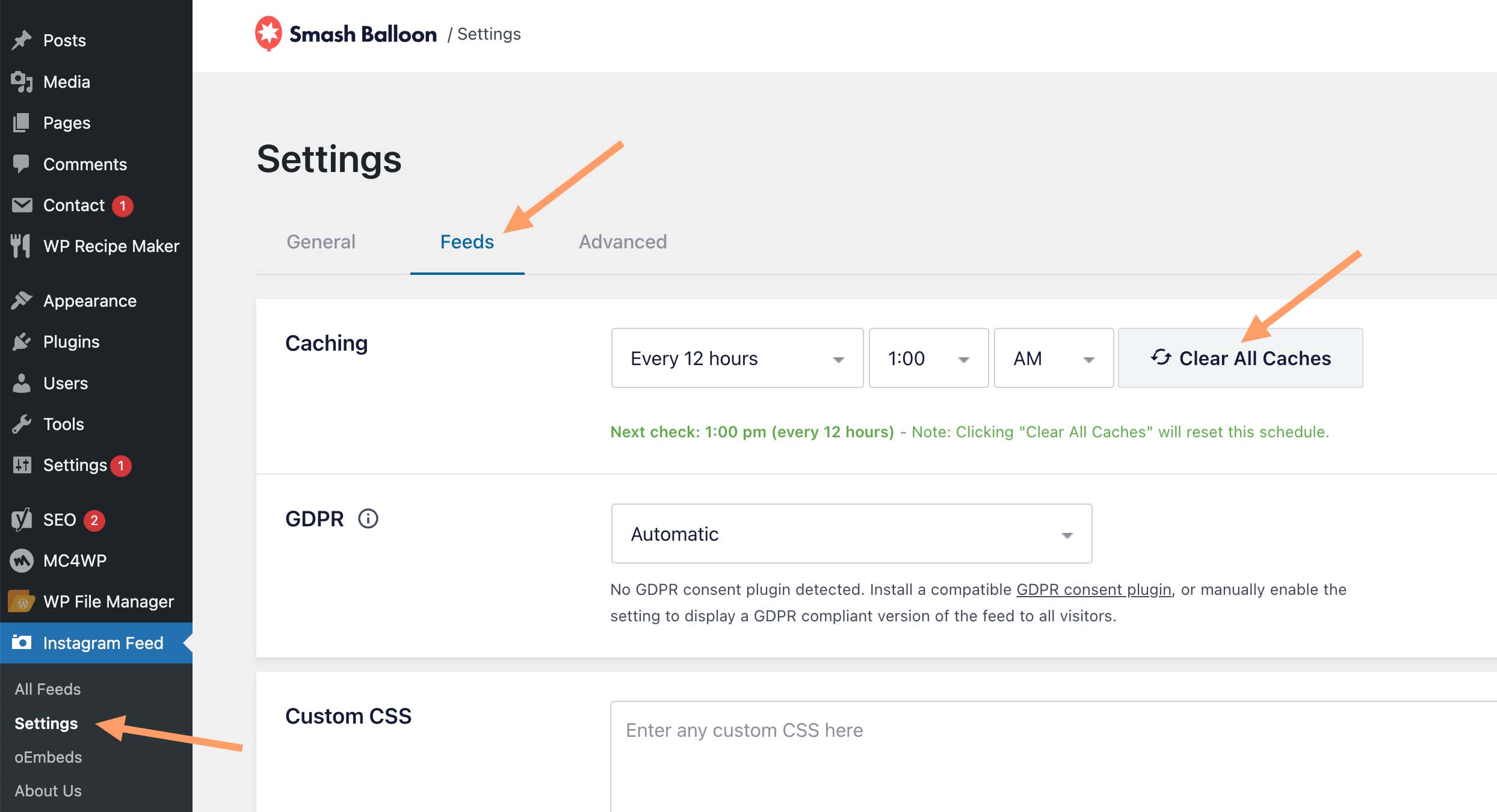The height and width of the screenshot is (812, 1497).
Task: Open the Every 12 hours caching dropdown
Action: tap(737, 358)
